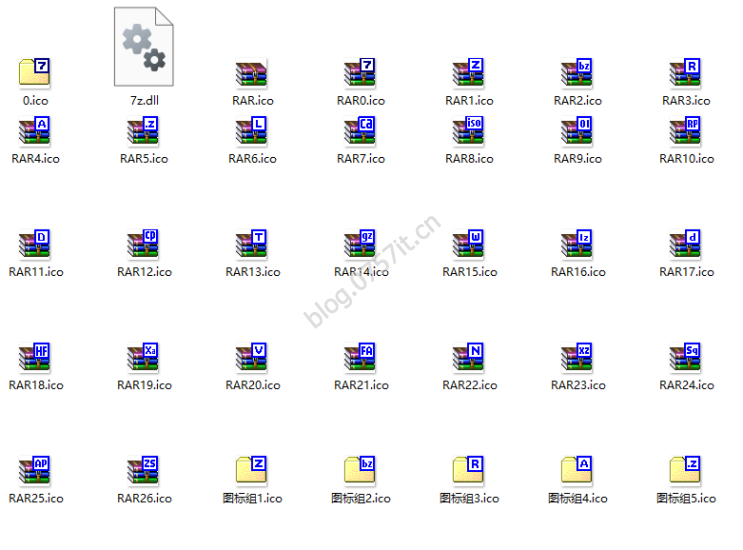Viewport: 743px width, 550px height.
Task: Select the RAR23.ico icon with XZ badge
Action: (x=577, y=358)
